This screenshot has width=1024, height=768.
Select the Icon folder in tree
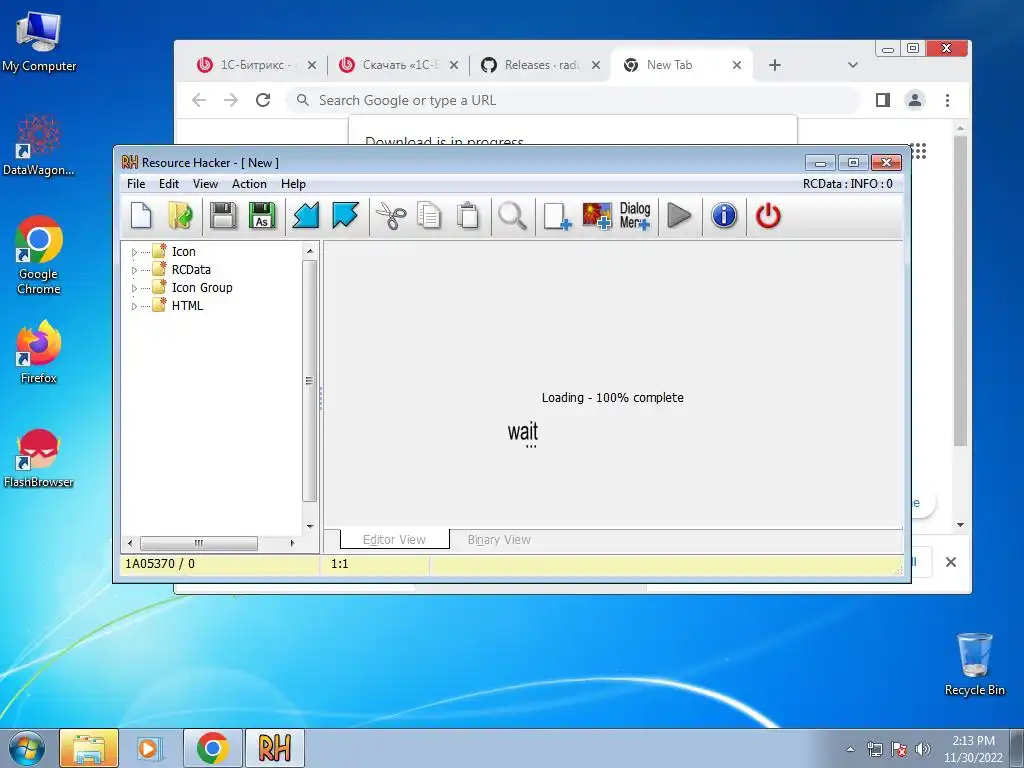184,251
